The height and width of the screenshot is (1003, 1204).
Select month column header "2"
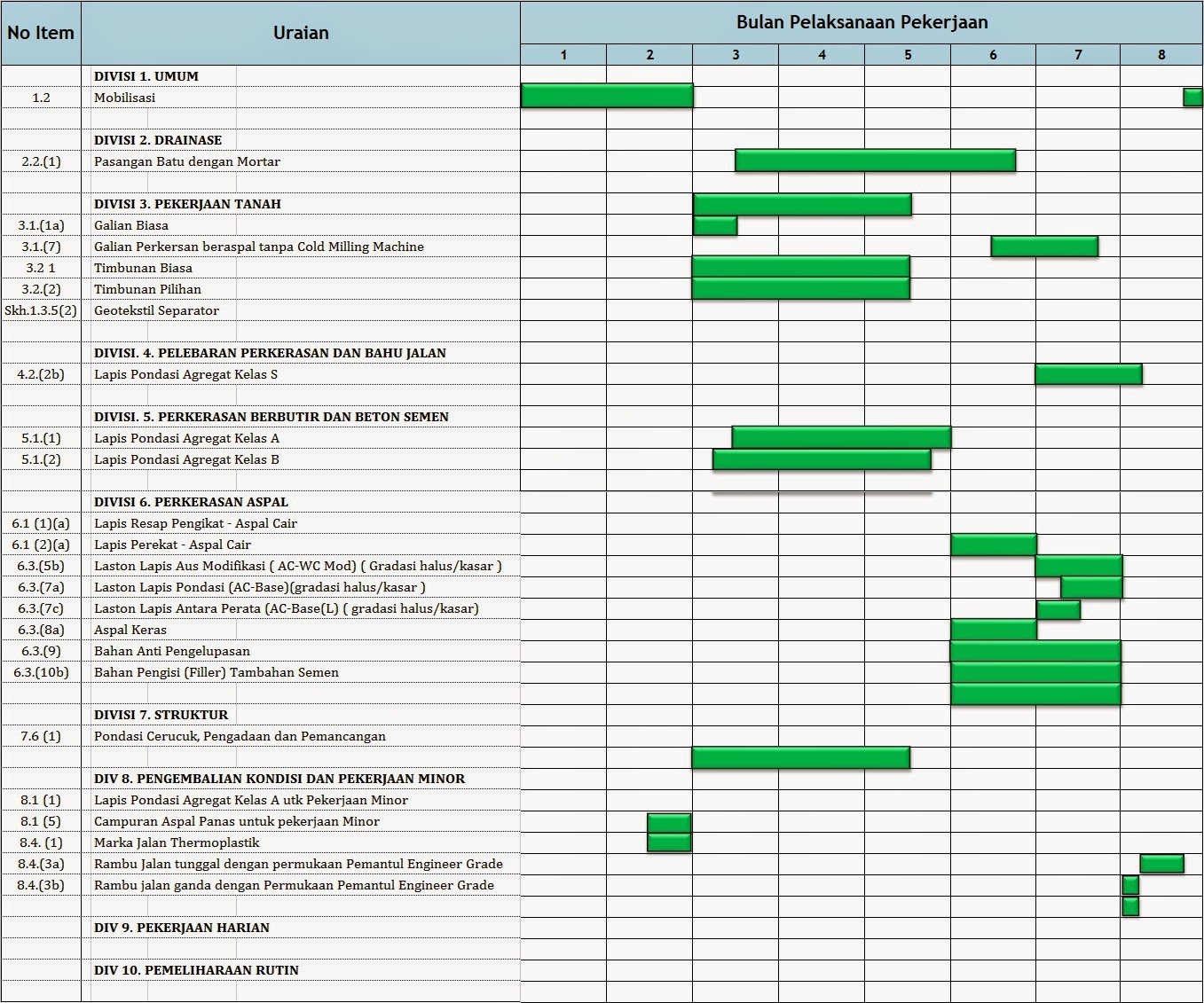click(649, 55)
